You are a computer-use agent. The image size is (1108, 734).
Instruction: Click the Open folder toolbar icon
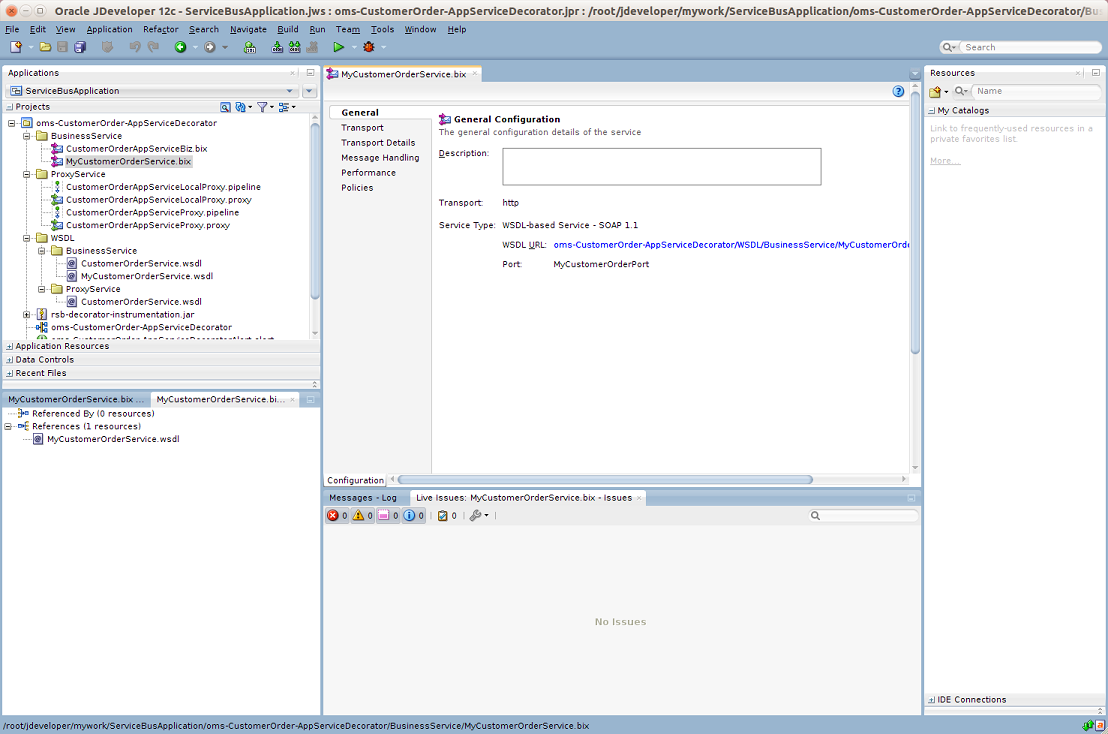45,47
